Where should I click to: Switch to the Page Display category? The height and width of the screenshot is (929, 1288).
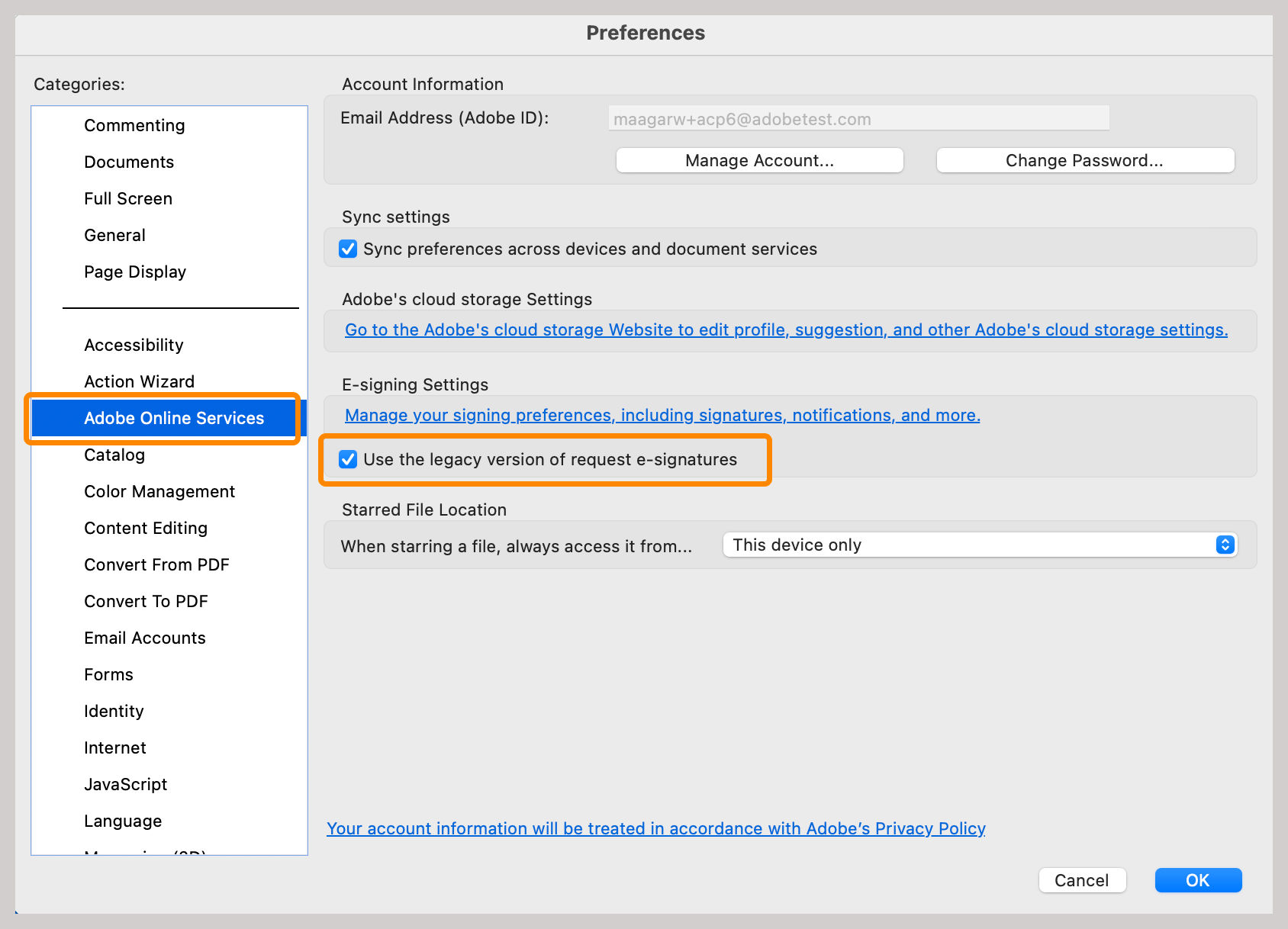[x=135, y=272]
